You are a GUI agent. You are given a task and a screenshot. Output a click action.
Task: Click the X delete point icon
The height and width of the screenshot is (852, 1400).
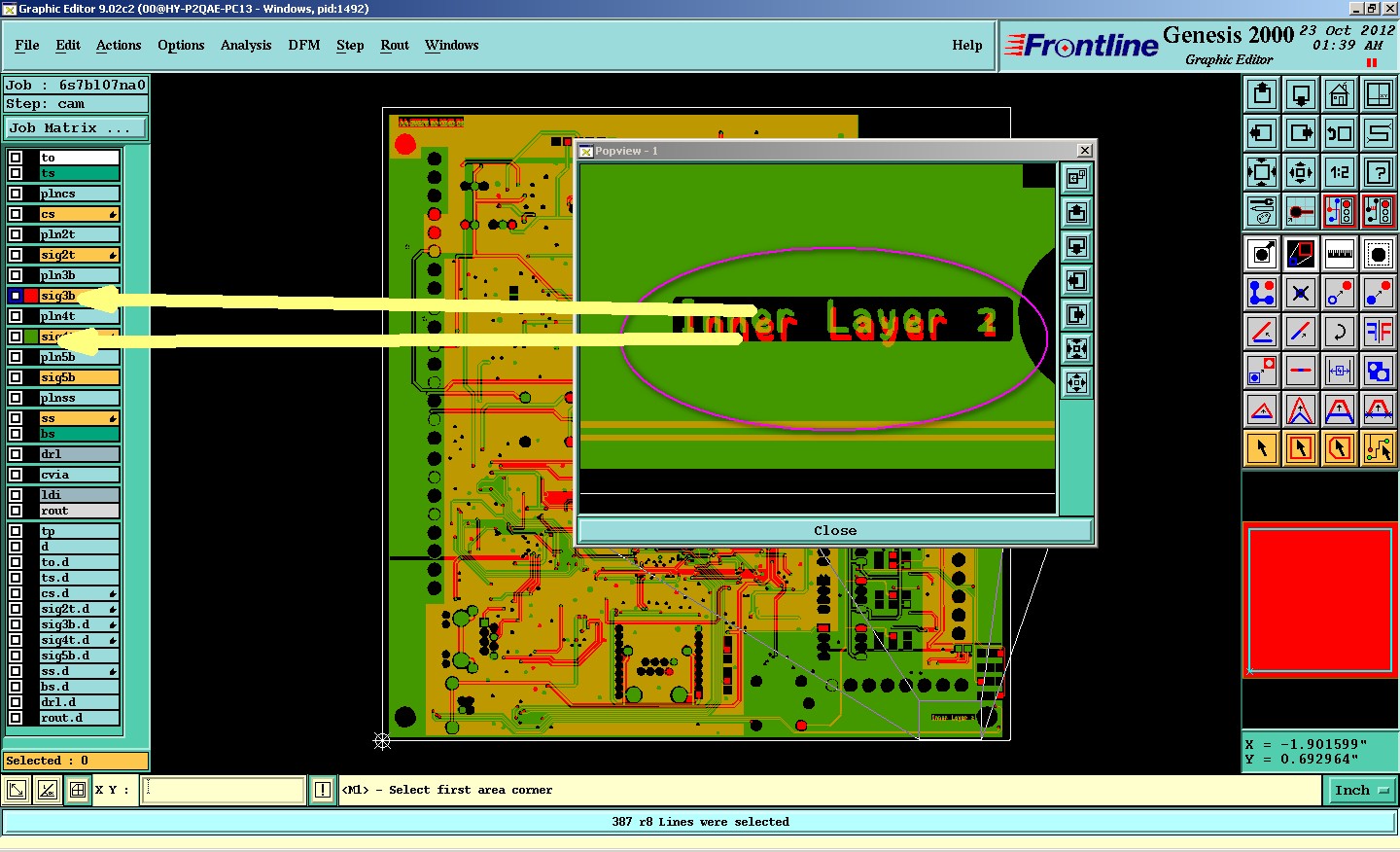click(1301, 293)
